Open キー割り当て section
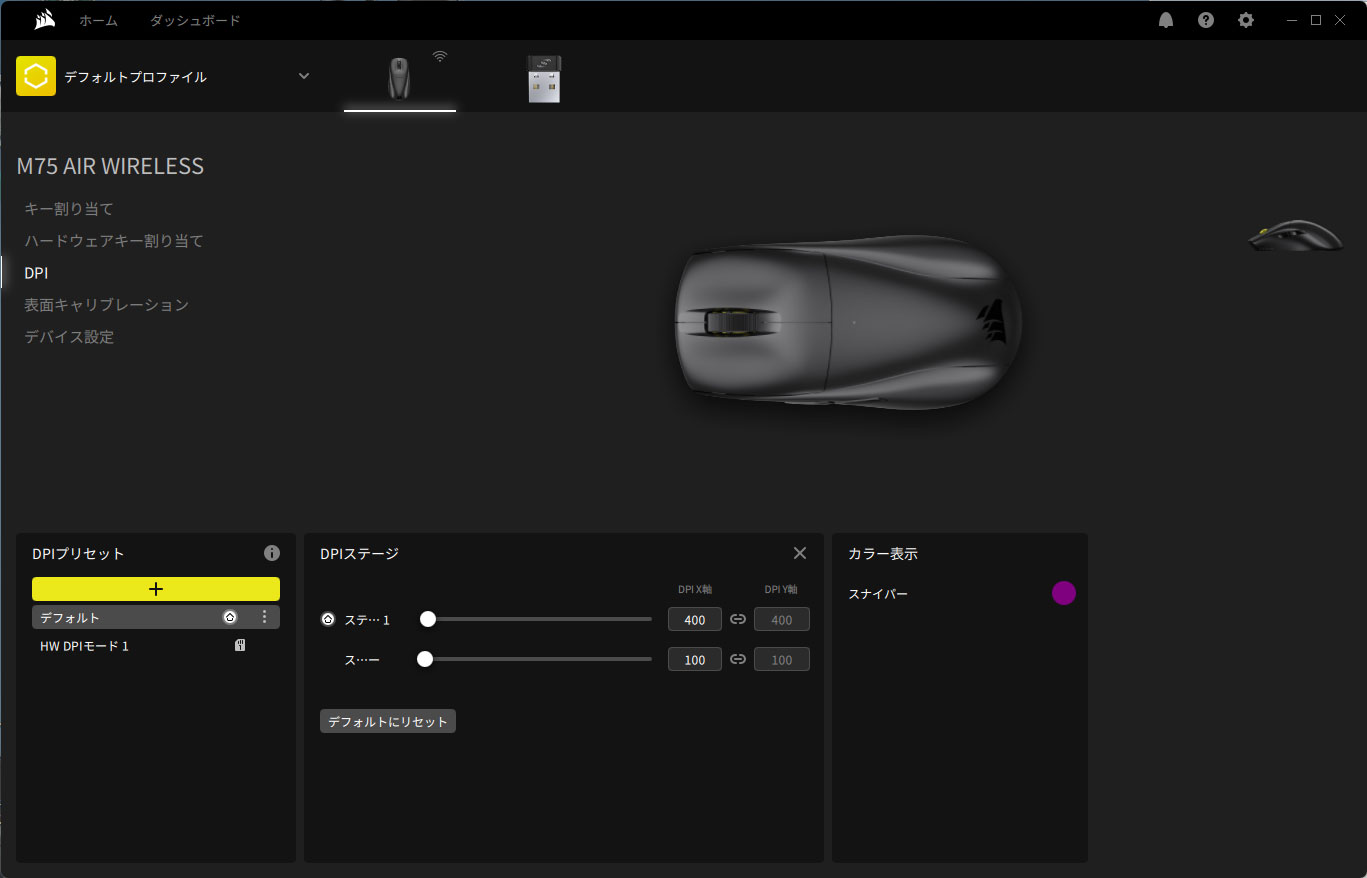This screenshot has height=878, width=1367. coord(69,209)
